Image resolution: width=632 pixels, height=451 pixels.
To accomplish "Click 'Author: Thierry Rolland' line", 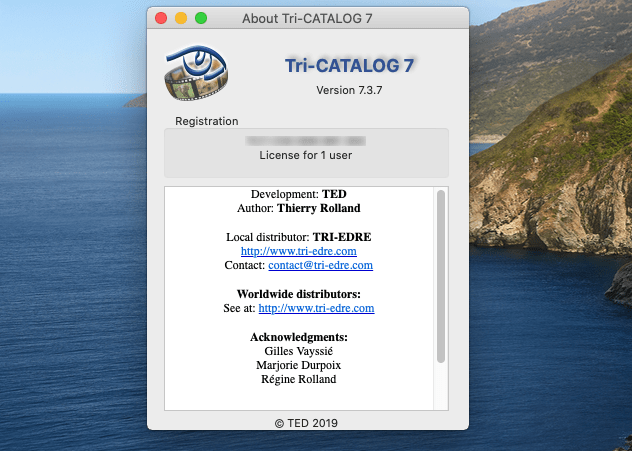I will click(x=299, y=208).
